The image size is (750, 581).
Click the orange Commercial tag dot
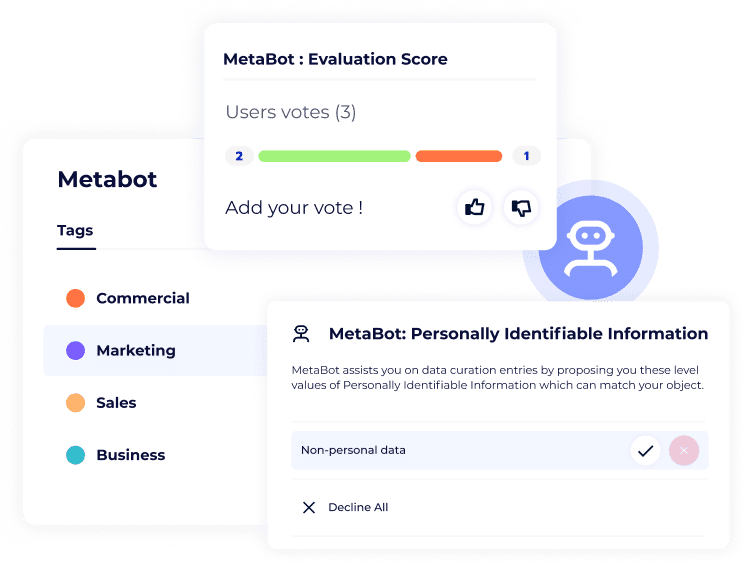coord(75,298)
